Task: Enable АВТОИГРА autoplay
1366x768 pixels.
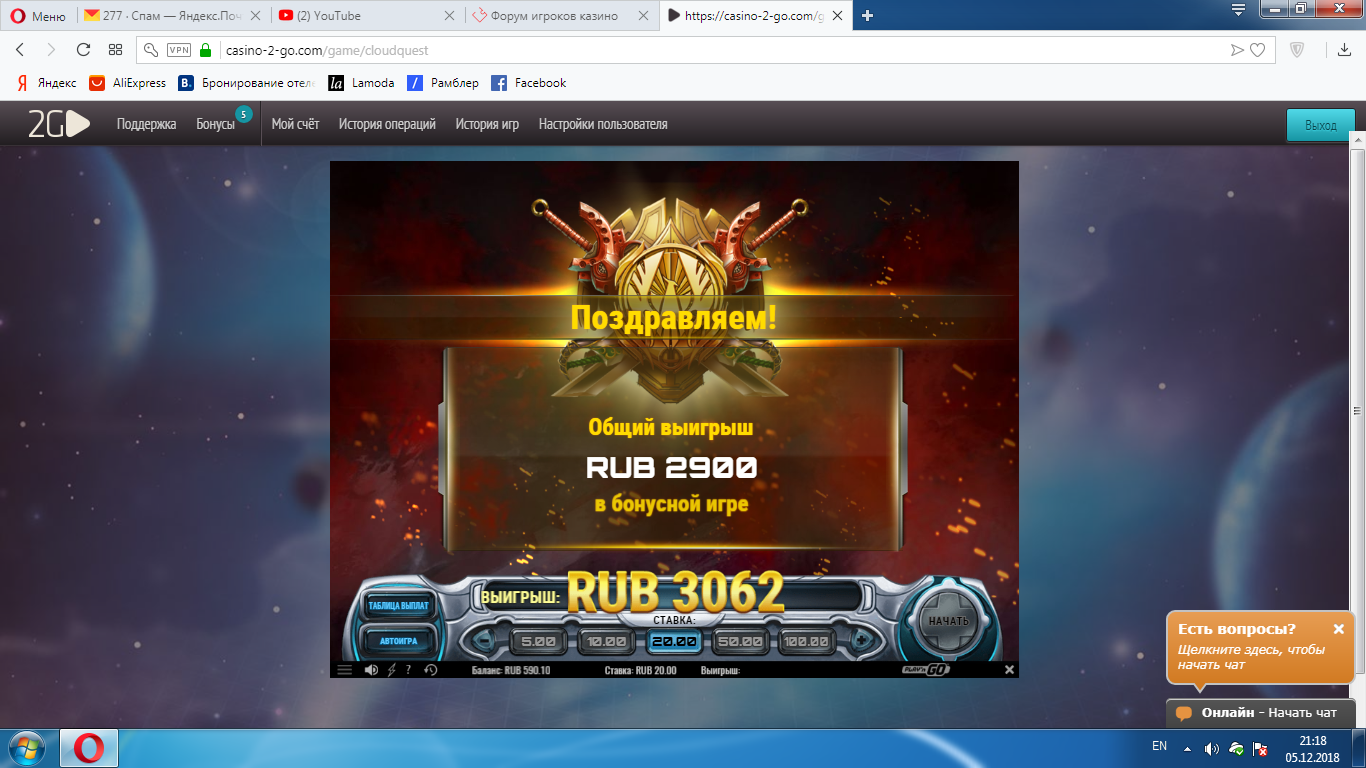Action: tap(398, 640)
